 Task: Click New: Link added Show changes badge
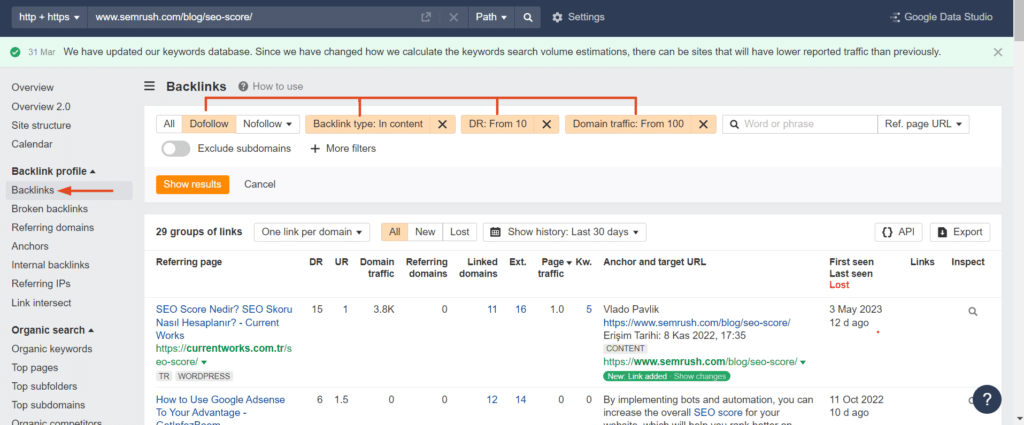(x=666, y=376)
